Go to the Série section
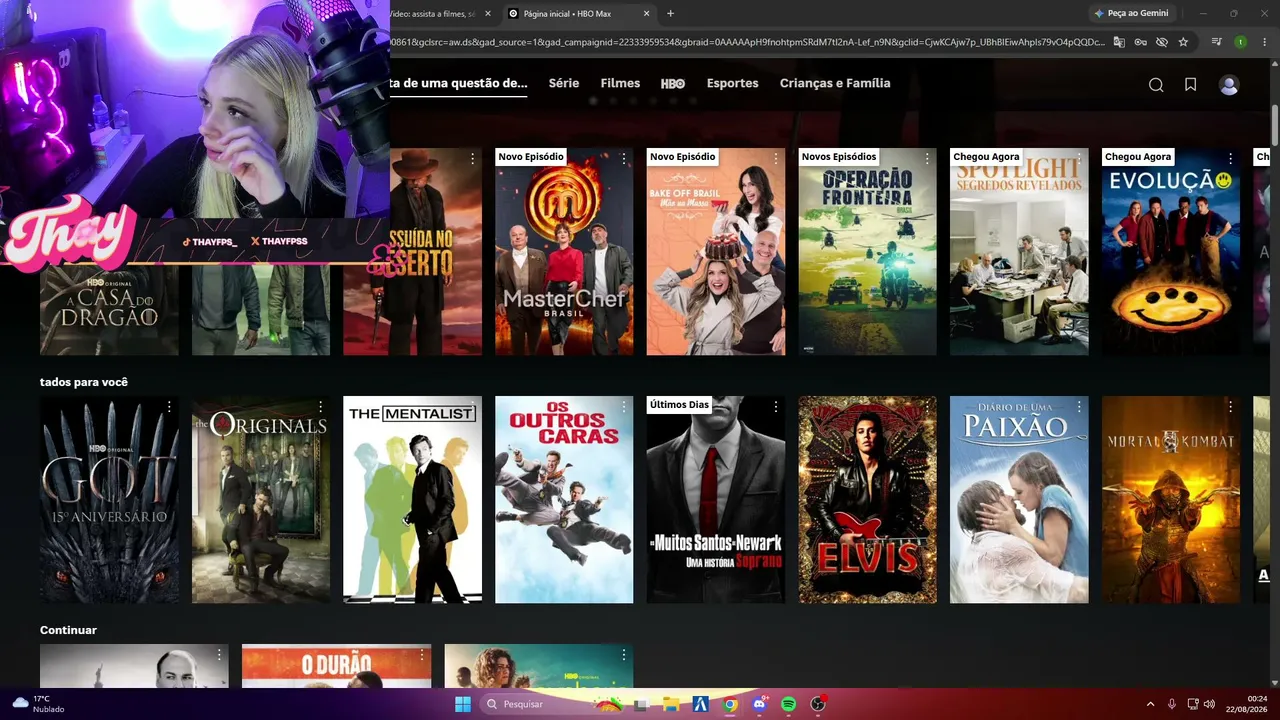Image resolution: width=1280 pixels, height=720 pixels. pos(564,83)
